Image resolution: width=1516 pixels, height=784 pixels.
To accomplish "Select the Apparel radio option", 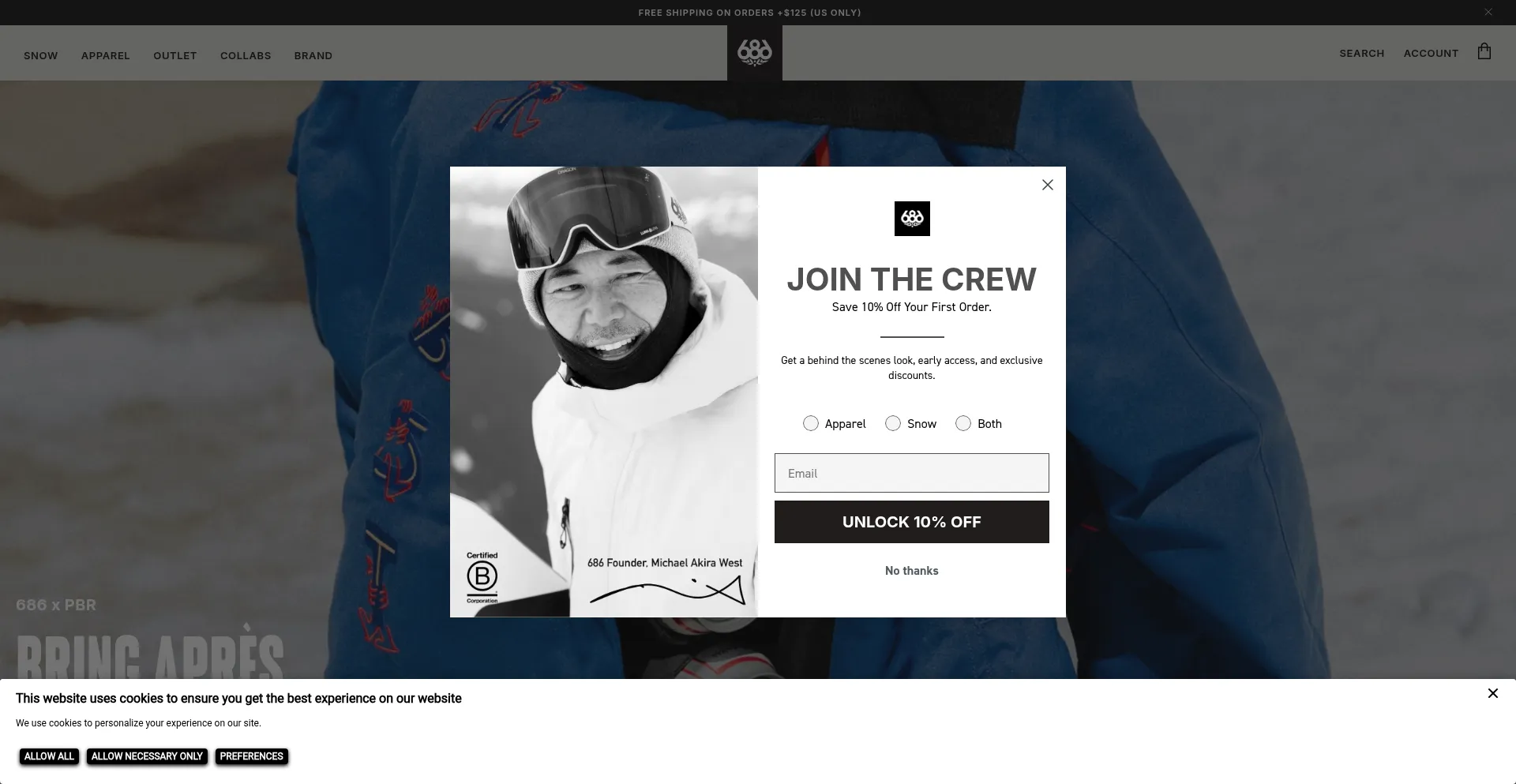I will pyautogui.click(x=810, y=424).
